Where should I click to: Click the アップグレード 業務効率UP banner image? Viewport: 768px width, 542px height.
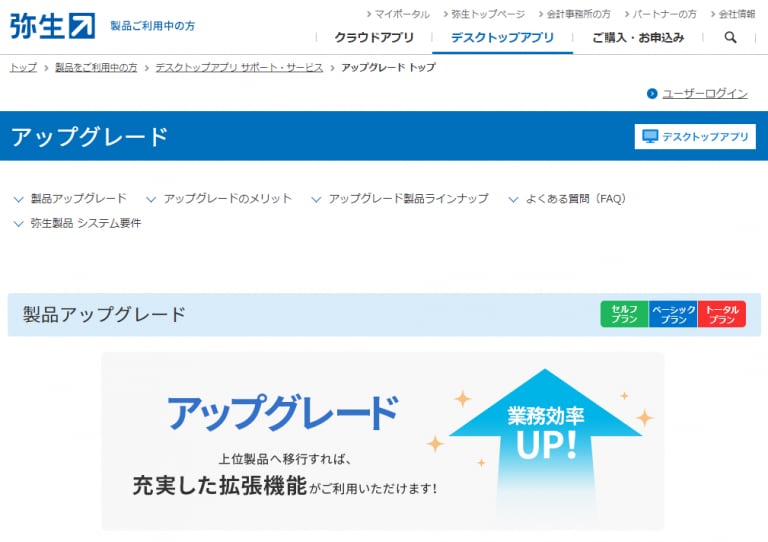pos(383,441)
